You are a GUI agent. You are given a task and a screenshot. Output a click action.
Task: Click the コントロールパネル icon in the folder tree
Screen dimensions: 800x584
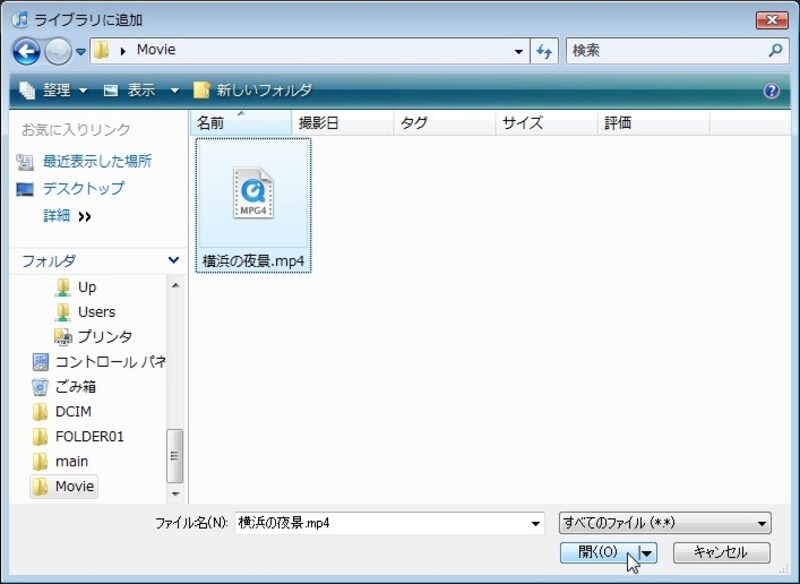(x=40, y=361)
